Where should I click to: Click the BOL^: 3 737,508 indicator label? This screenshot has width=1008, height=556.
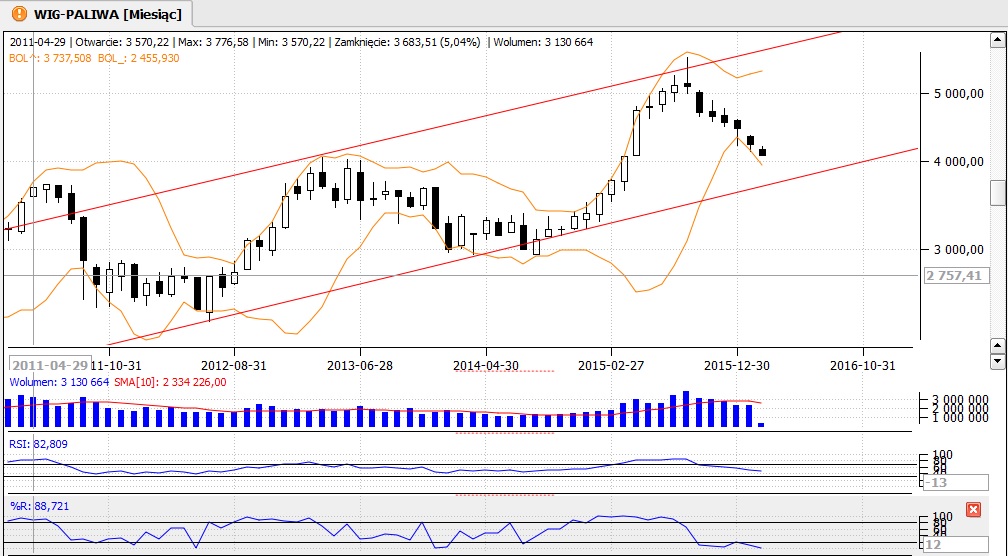tap(51, 58)
